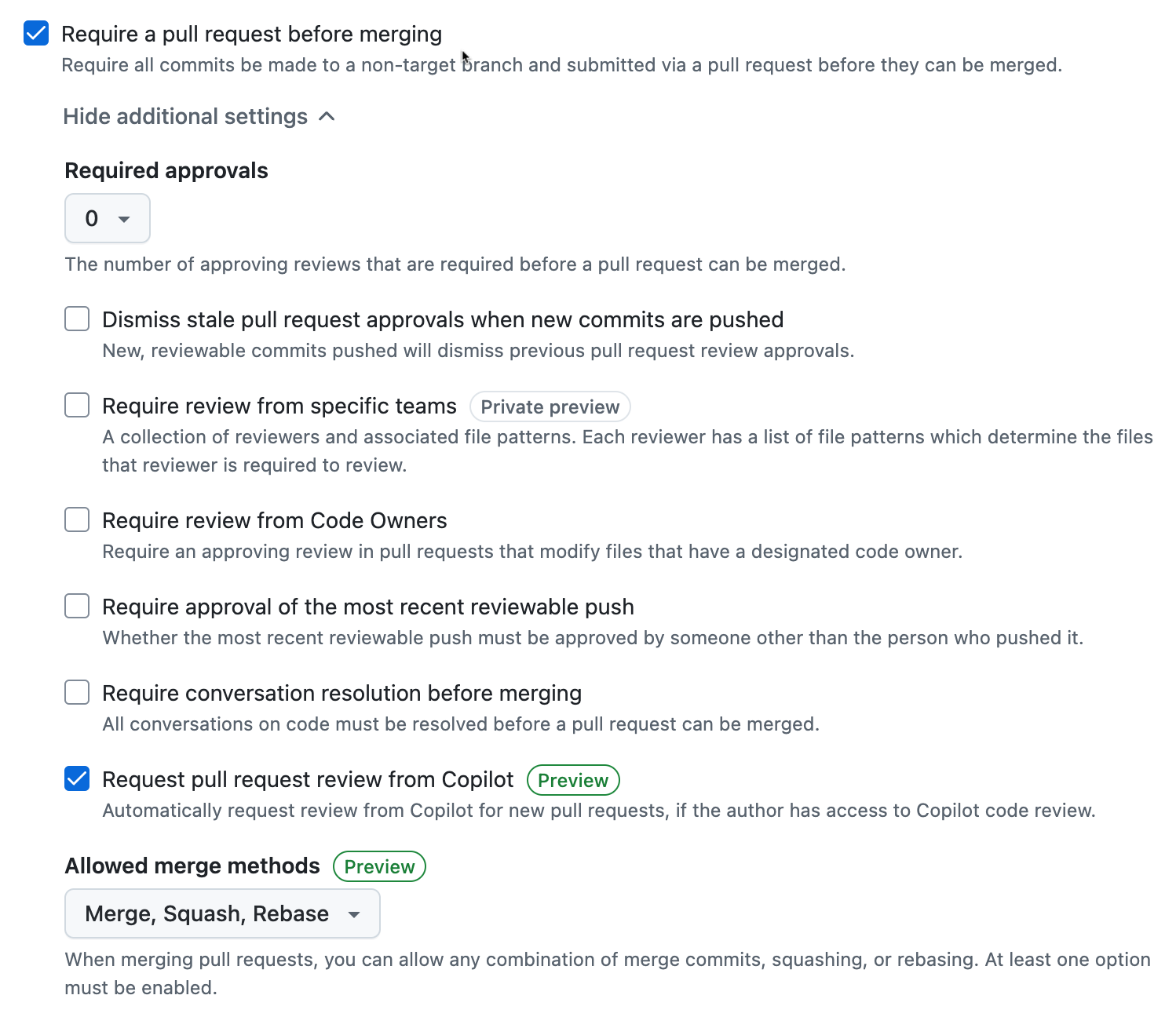Image resolution: width=1176 pixels, height=1017 pixels.
Task: Open the Allowed merge methods dropdown
Action: click(222, 913)
